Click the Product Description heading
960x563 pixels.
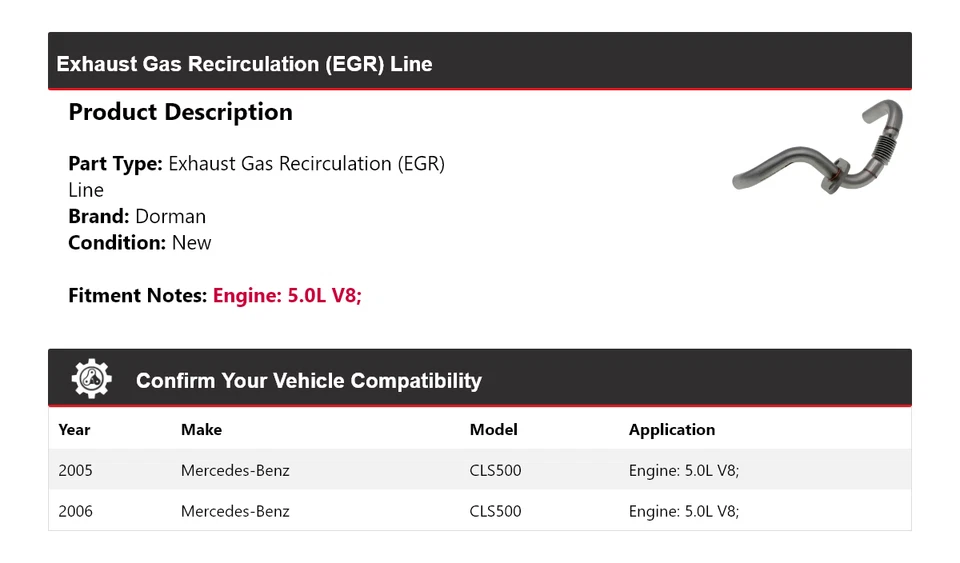[x=180, y=112]
